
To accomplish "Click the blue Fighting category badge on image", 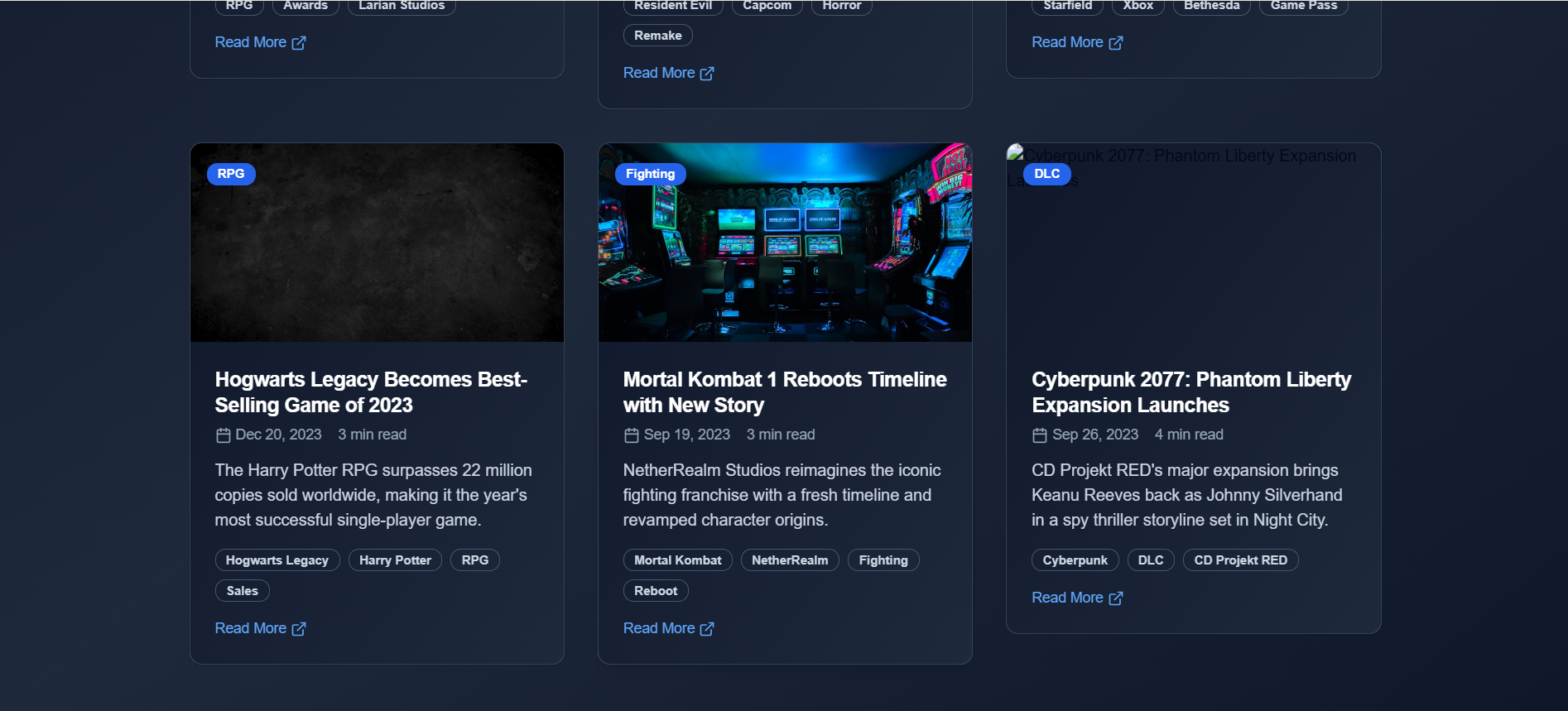I will point(651,174).
